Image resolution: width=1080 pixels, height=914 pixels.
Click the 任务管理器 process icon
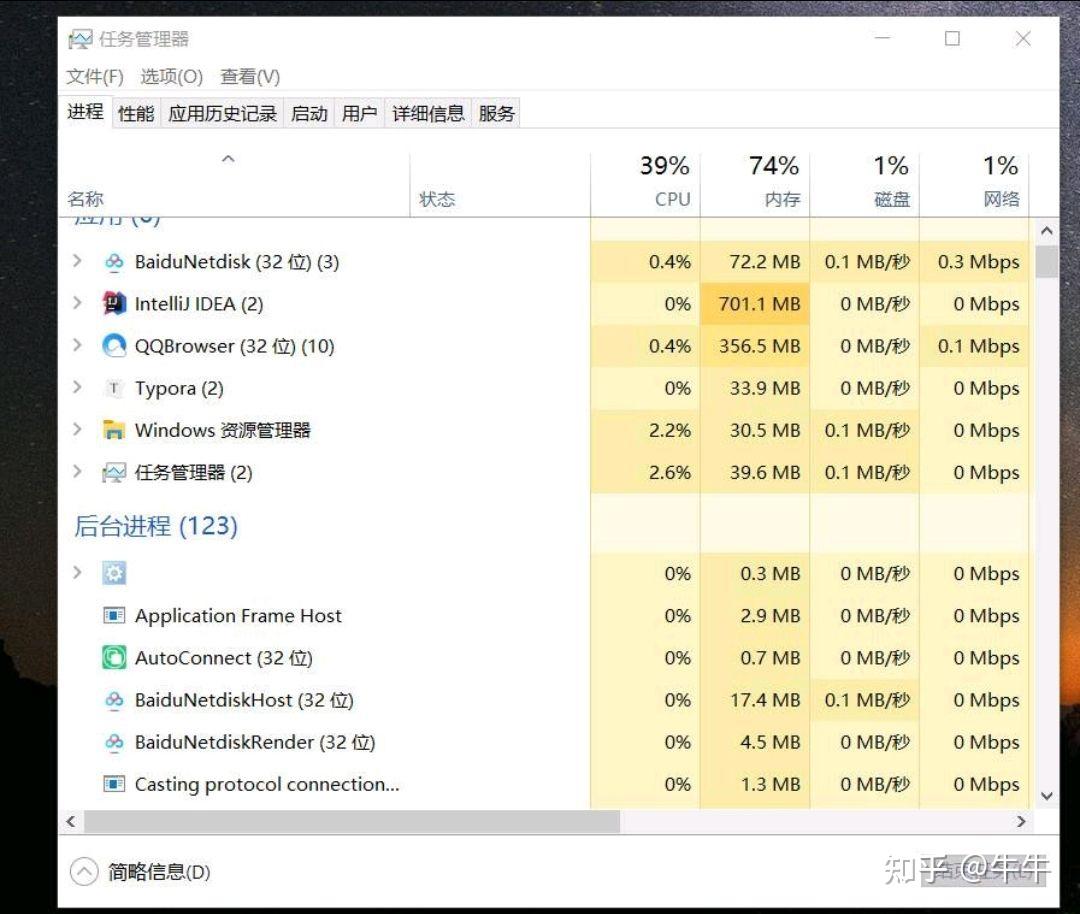coord(114,472)
